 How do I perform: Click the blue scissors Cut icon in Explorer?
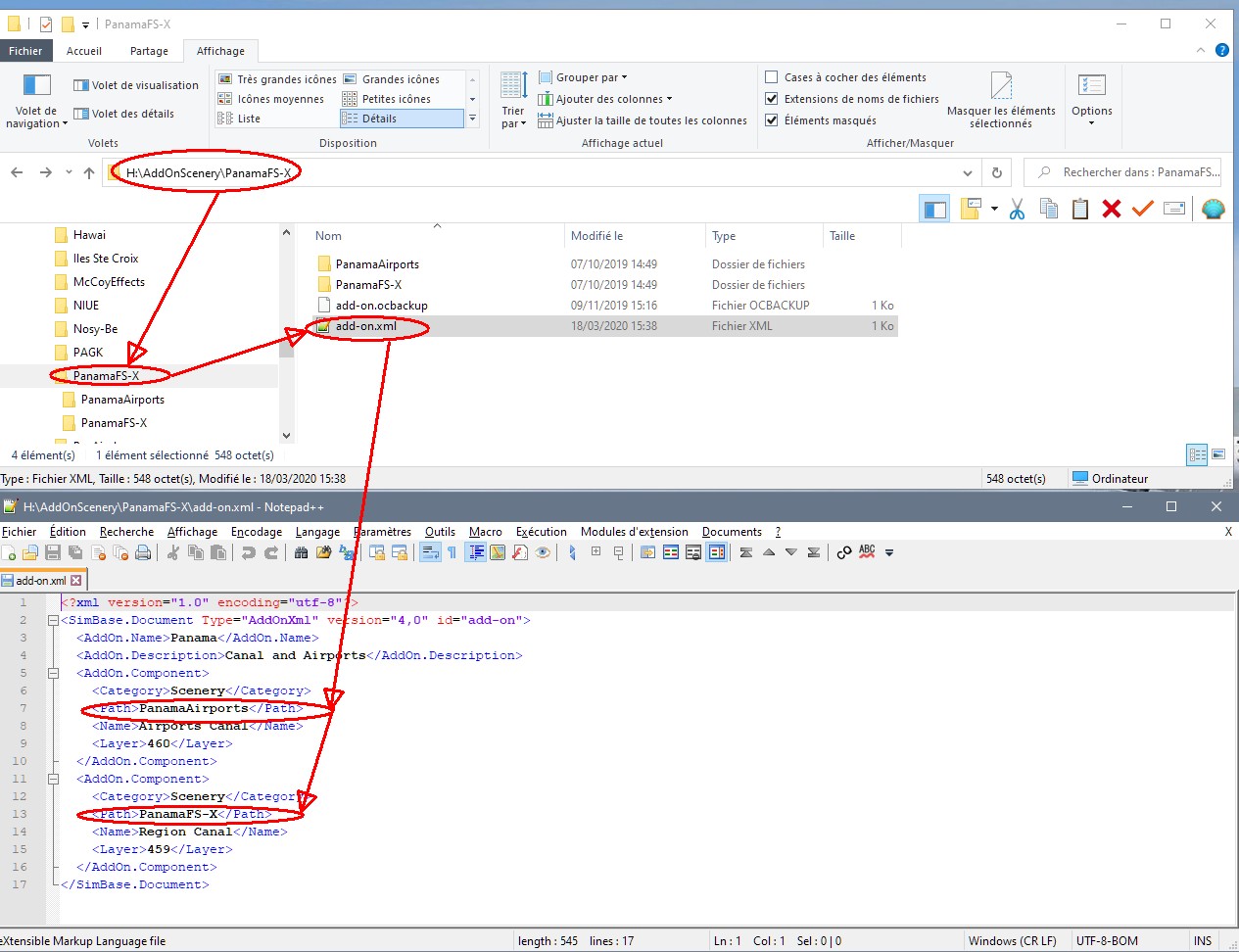pos(1017,209)
